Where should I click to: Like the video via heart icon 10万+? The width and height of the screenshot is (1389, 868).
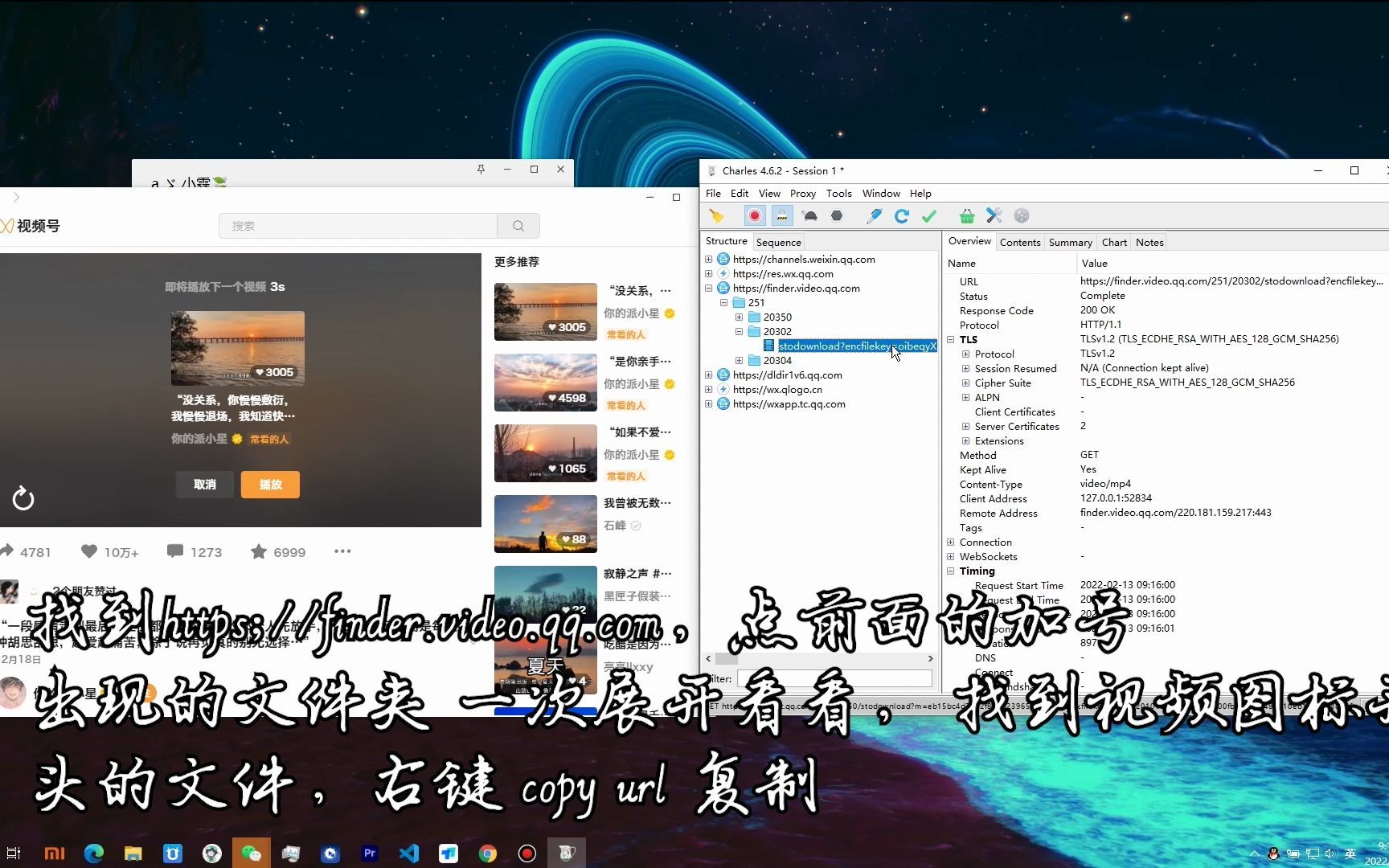88,551
